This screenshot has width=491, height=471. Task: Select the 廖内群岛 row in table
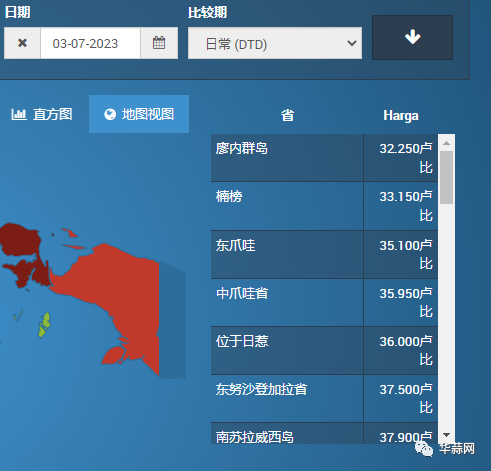(x=324, y=158)
